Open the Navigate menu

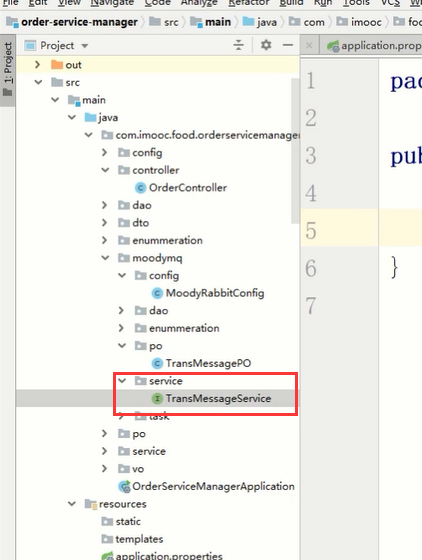coord(112,3)
